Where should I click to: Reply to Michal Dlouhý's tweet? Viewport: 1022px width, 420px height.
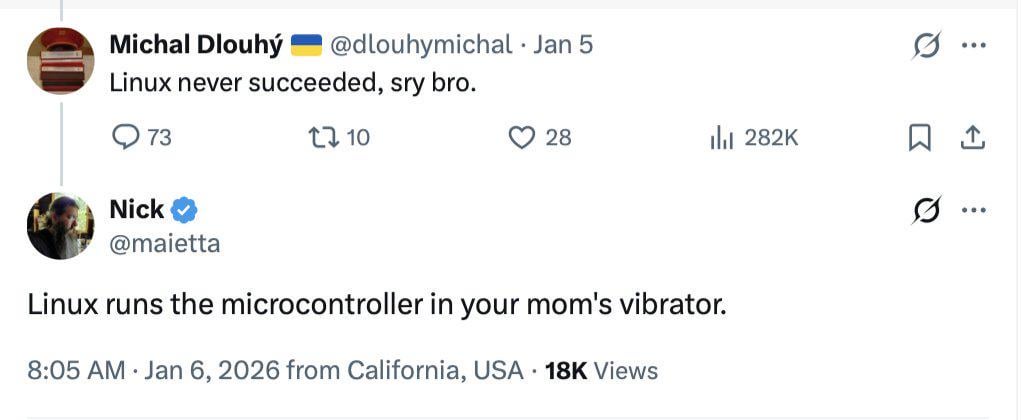126,138
